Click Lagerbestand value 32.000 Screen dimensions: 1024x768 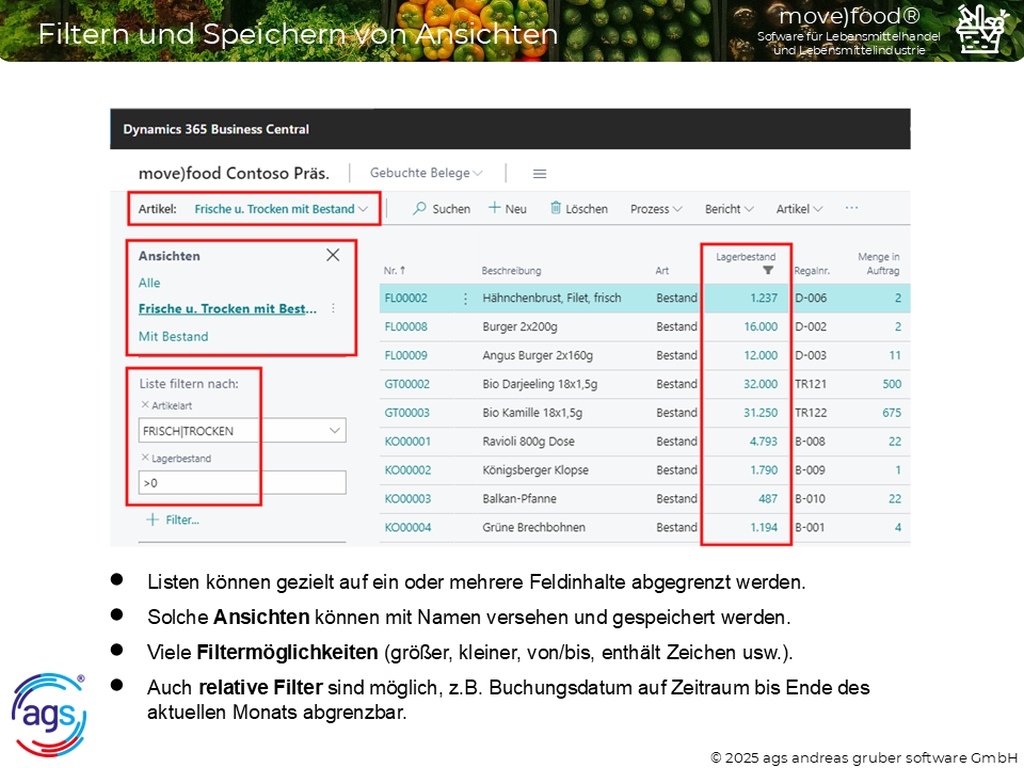[x=760, y=384]
